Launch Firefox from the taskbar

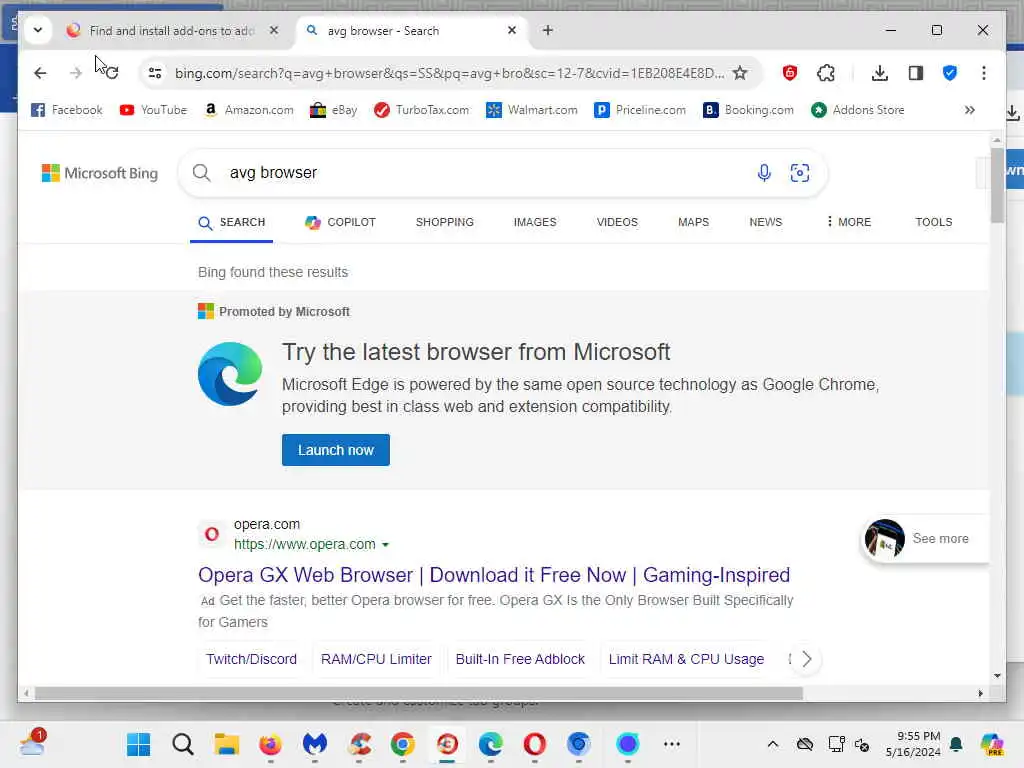click(270, 744)
